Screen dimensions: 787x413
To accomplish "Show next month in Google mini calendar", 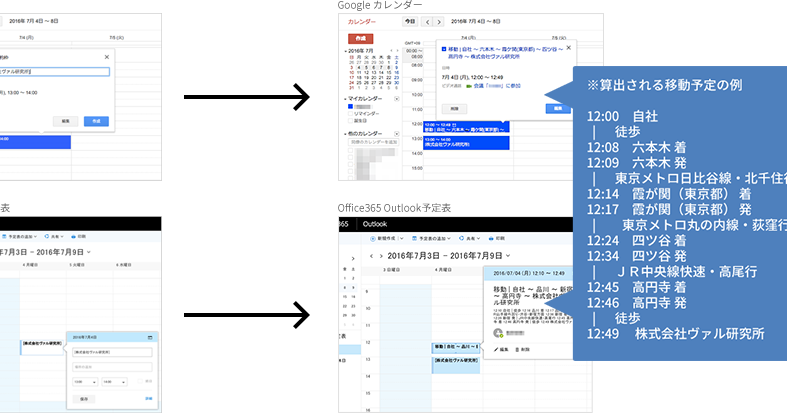I will [397, 51].
